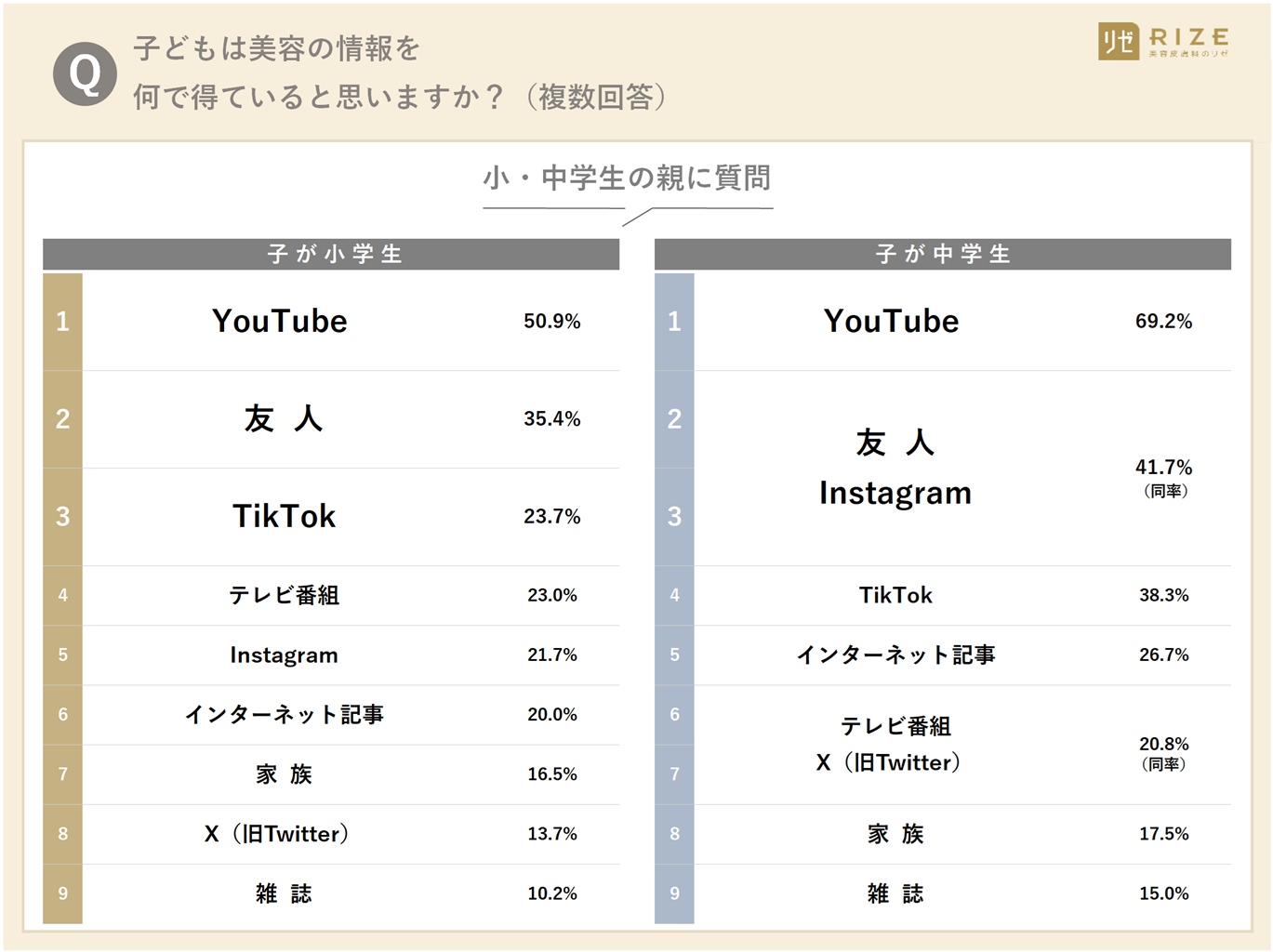Screen dimensions: 1273x952
Task: Click "友人" in the 子が小学生 column
Action: [x=284, y=419]
